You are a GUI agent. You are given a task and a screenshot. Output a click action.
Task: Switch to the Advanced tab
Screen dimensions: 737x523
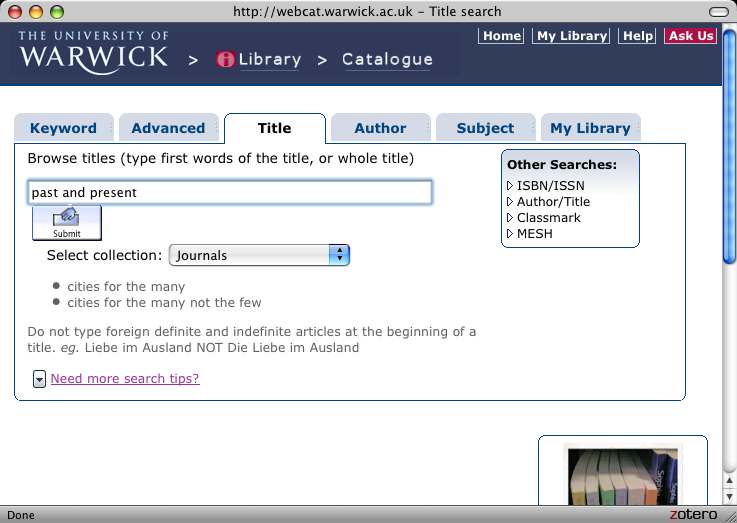tap(168, 128)
